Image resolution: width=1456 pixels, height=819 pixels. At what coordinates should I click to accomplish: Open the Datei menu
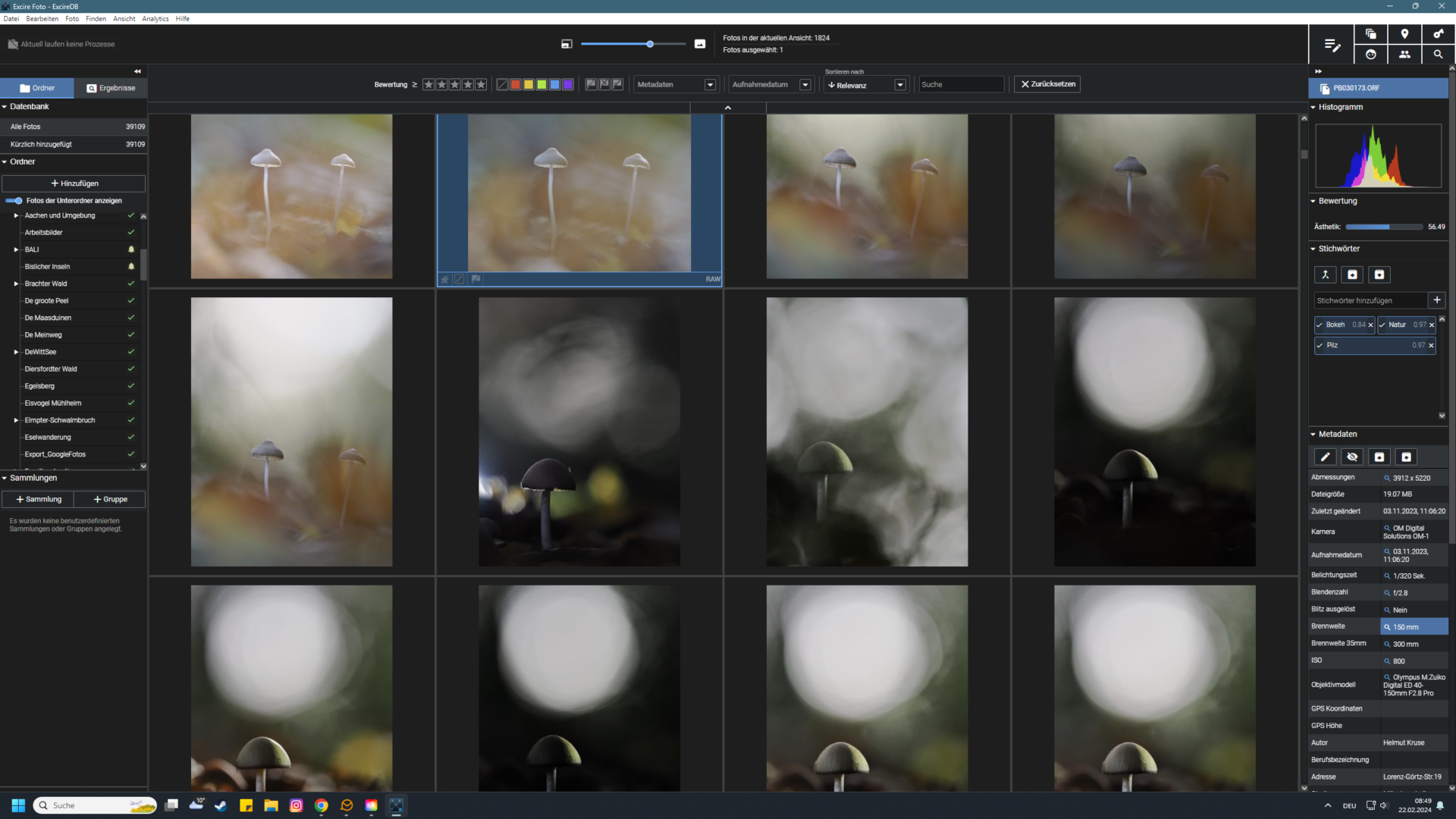[11, 19]
